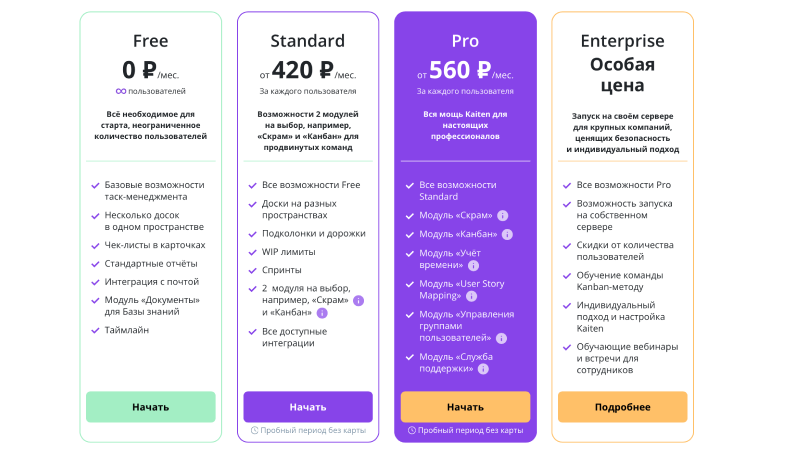This screenshot has width=800, height=451.
Task: Click clock icon by Pro trial note
Action: pos(412,431)
